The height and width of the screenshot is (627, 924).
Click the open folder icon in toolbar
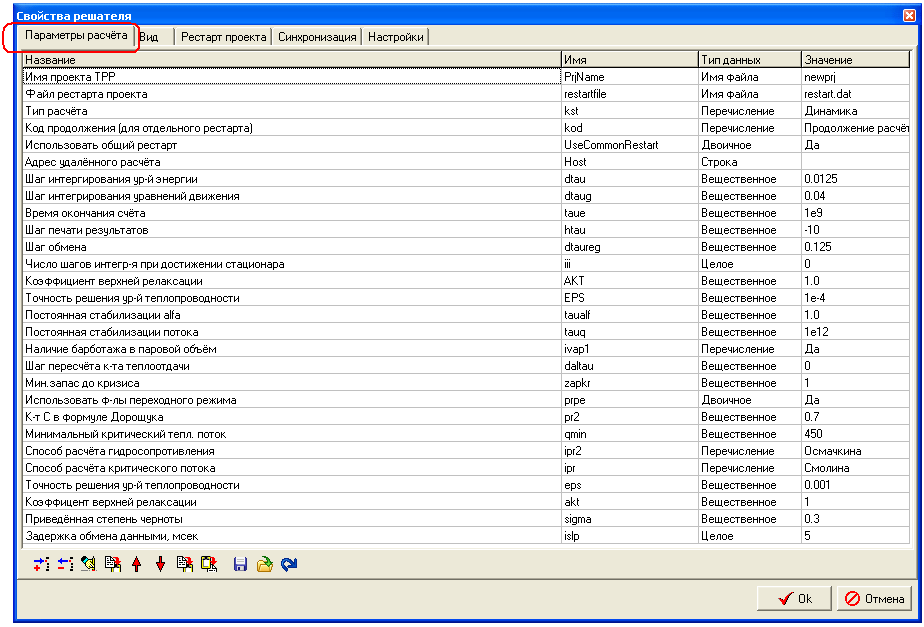(x=264, y=565)
